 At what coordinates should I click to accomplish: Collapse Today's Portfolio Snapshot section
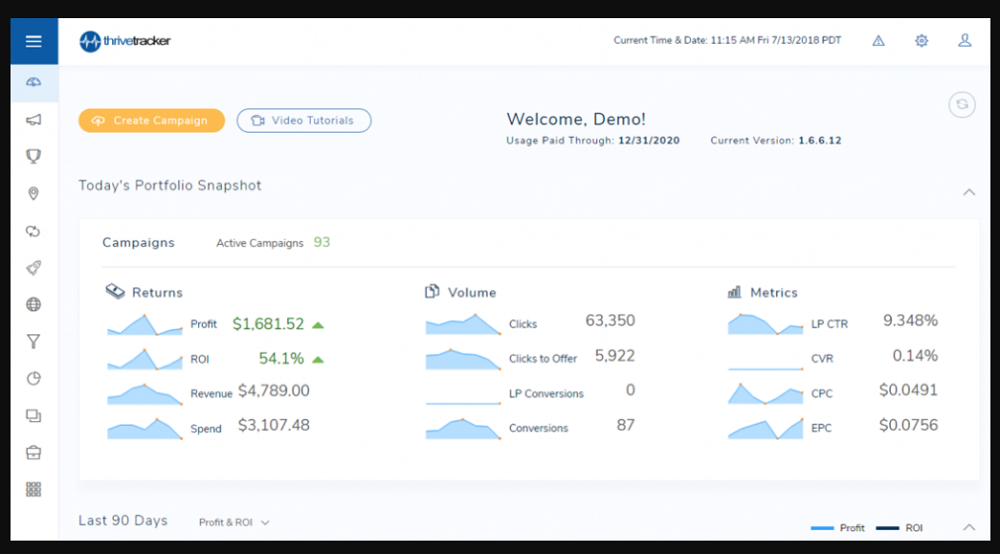click(969, 192)
